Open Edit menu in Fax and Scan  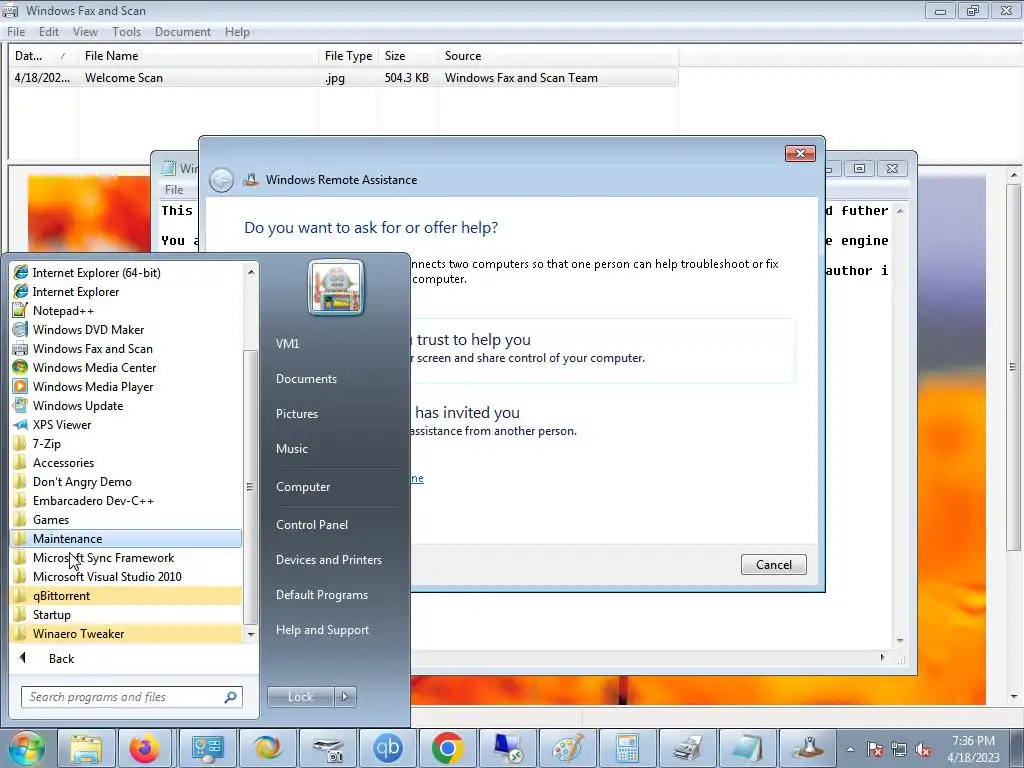[49, 32]
